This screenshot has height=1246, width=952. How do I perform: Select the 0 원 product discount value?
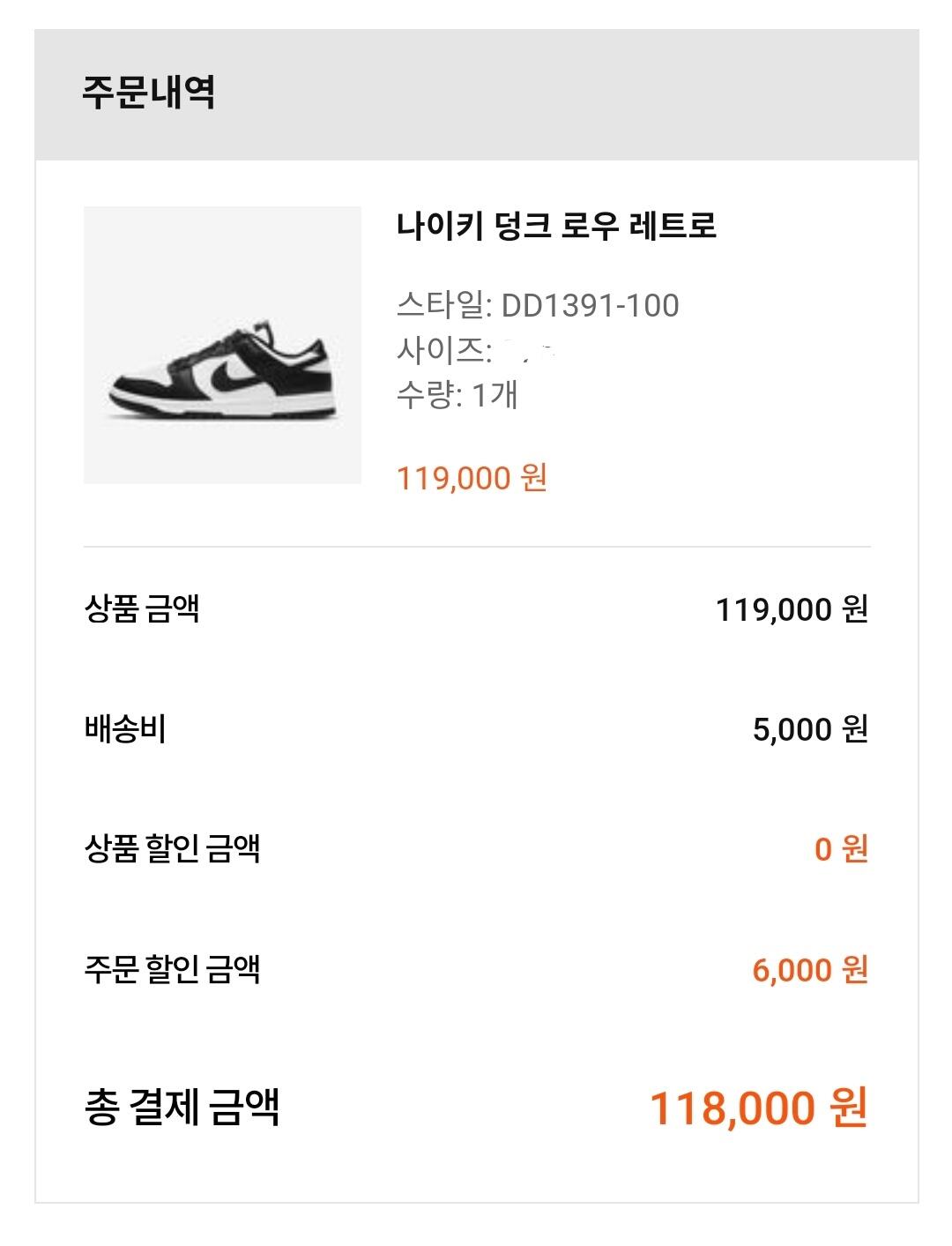click(x=841, y=849)
